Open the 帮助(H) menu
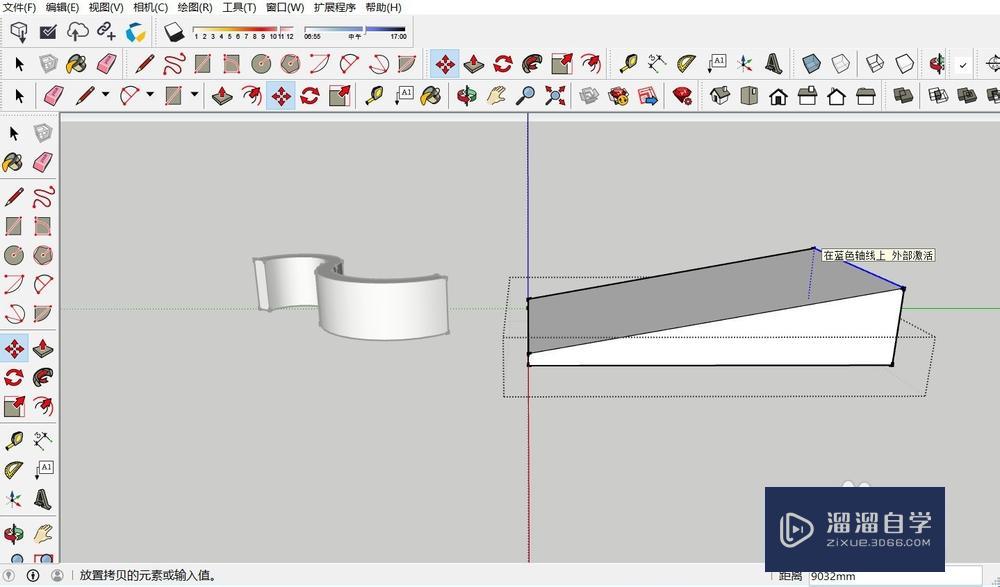The height and width of the screenshot is (587, 1000). [383, 8]
